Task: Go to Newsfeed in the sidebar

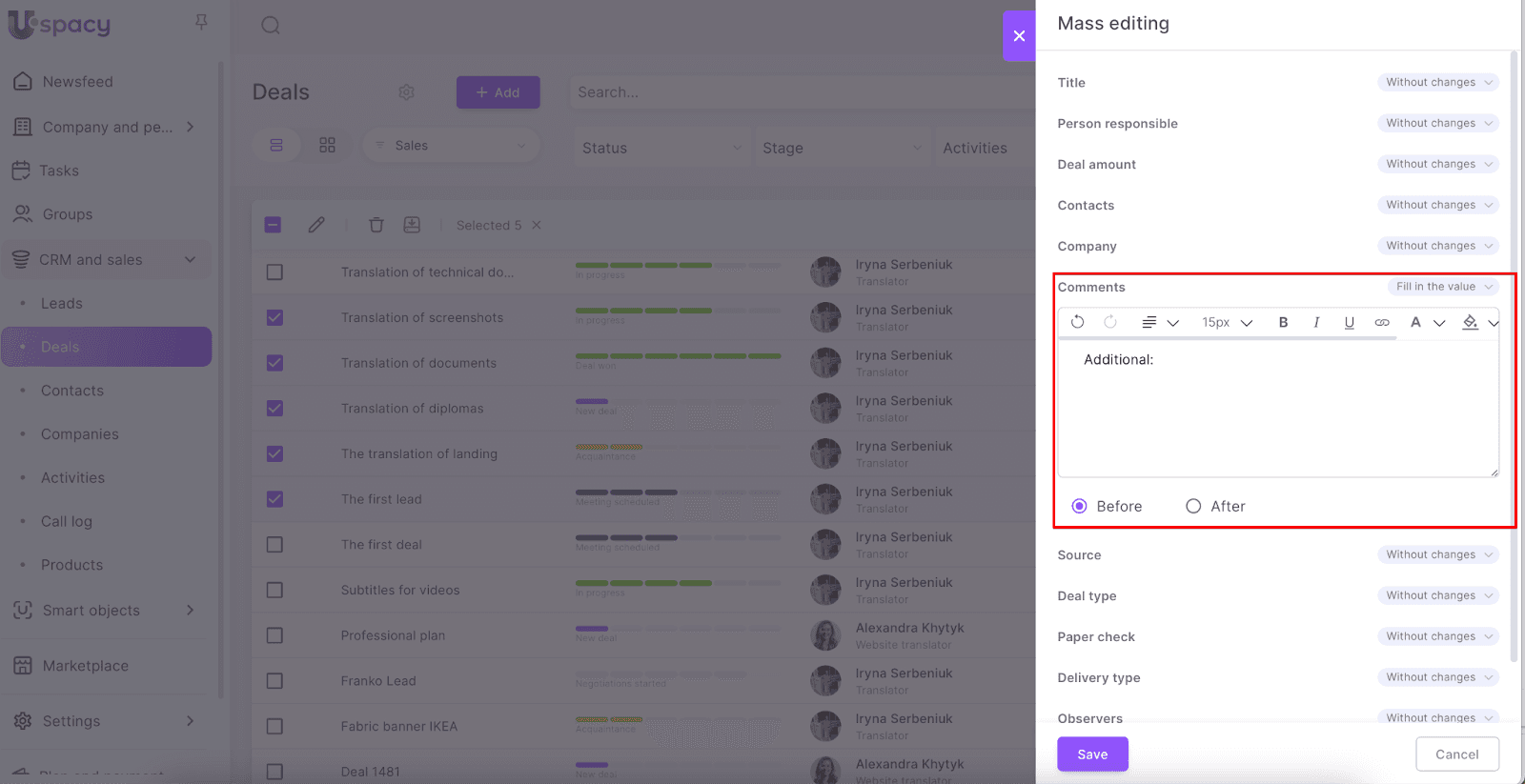Action: (77, 82)
